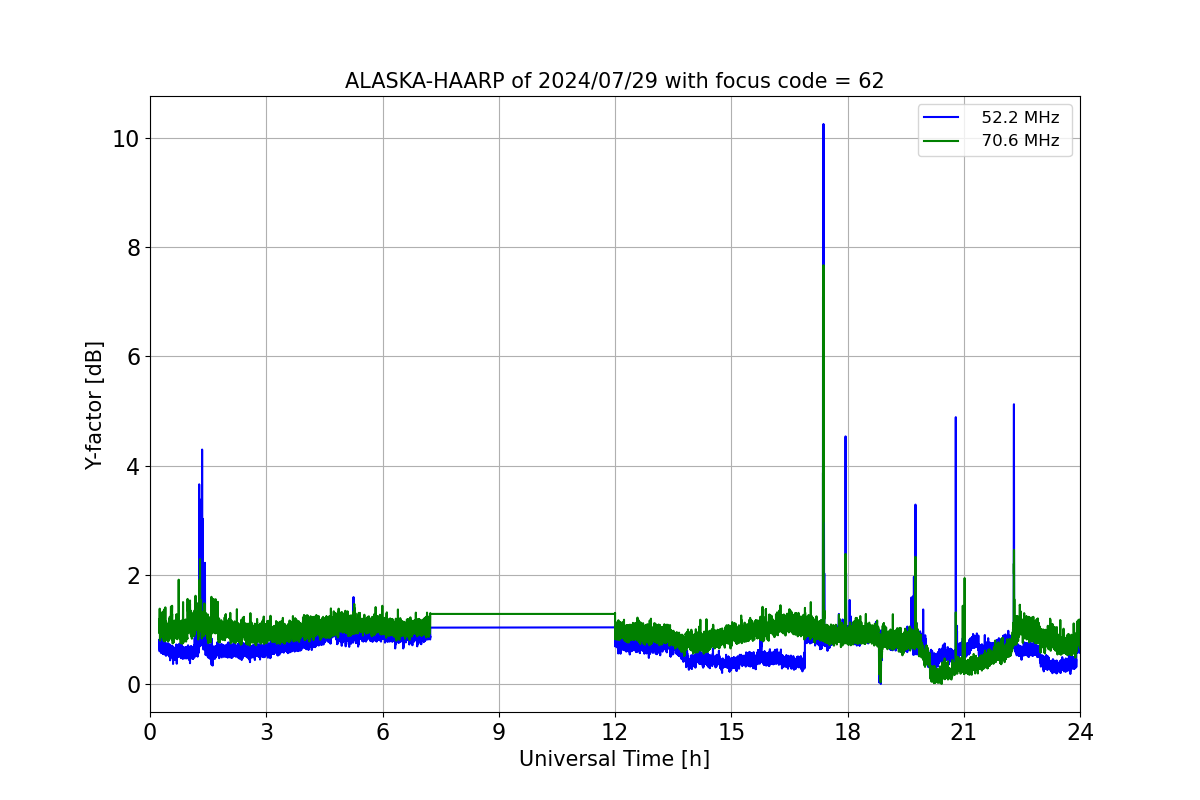
Task: Click the '70.6 MHz' legend label
Action: (1020, 141)
